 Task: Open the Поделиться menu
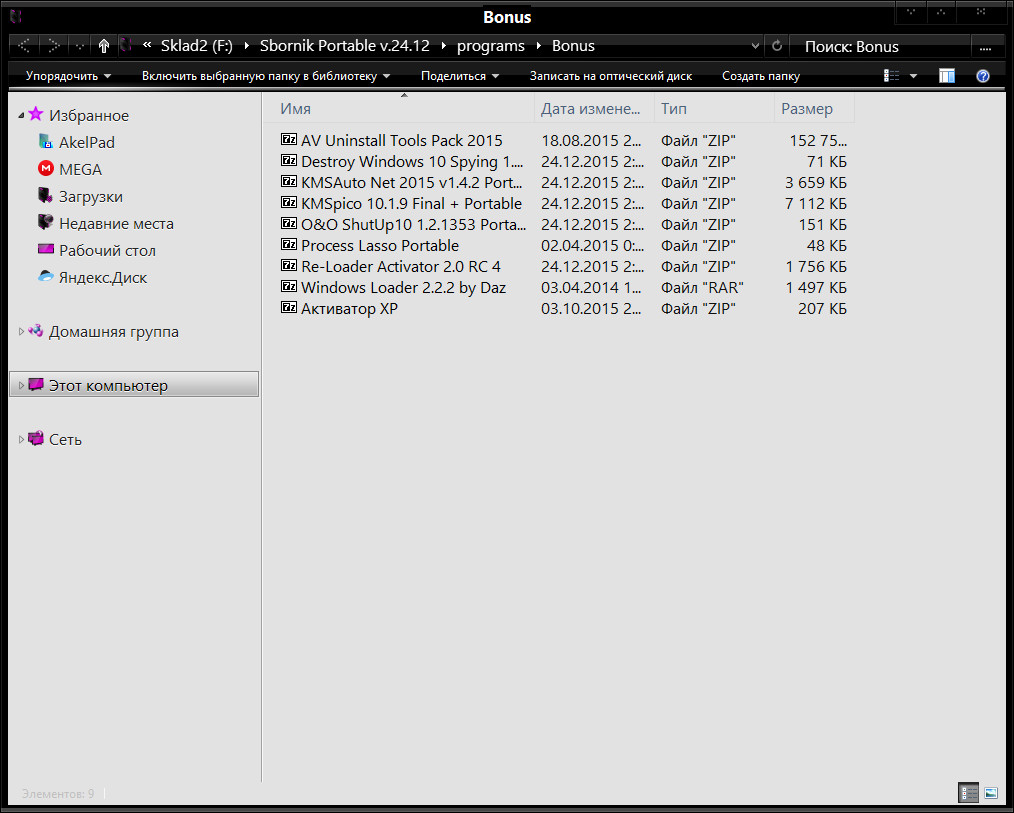[x=459, y=76]
